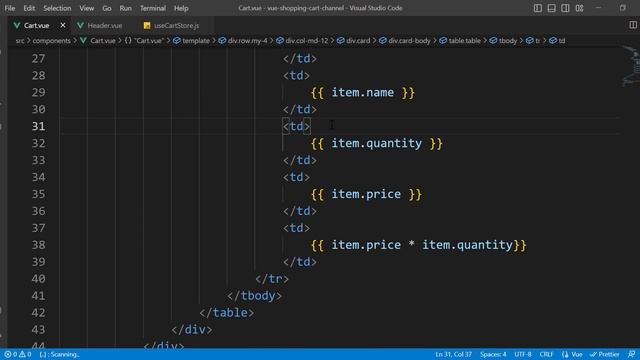
Task: Place cursor on {{ item.name }} text
Action: click(x=362, y=93)
